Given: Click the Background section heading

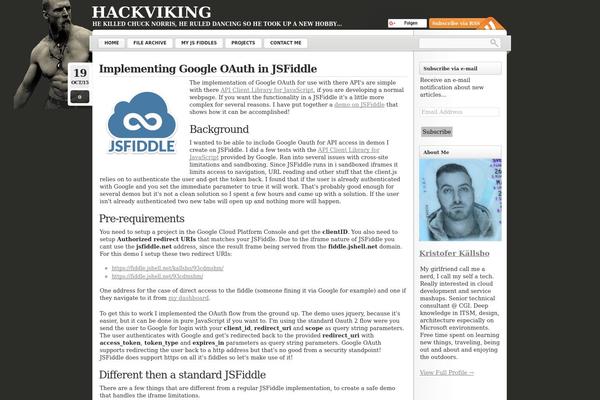Looking at the screenshot, I should 219,129.
